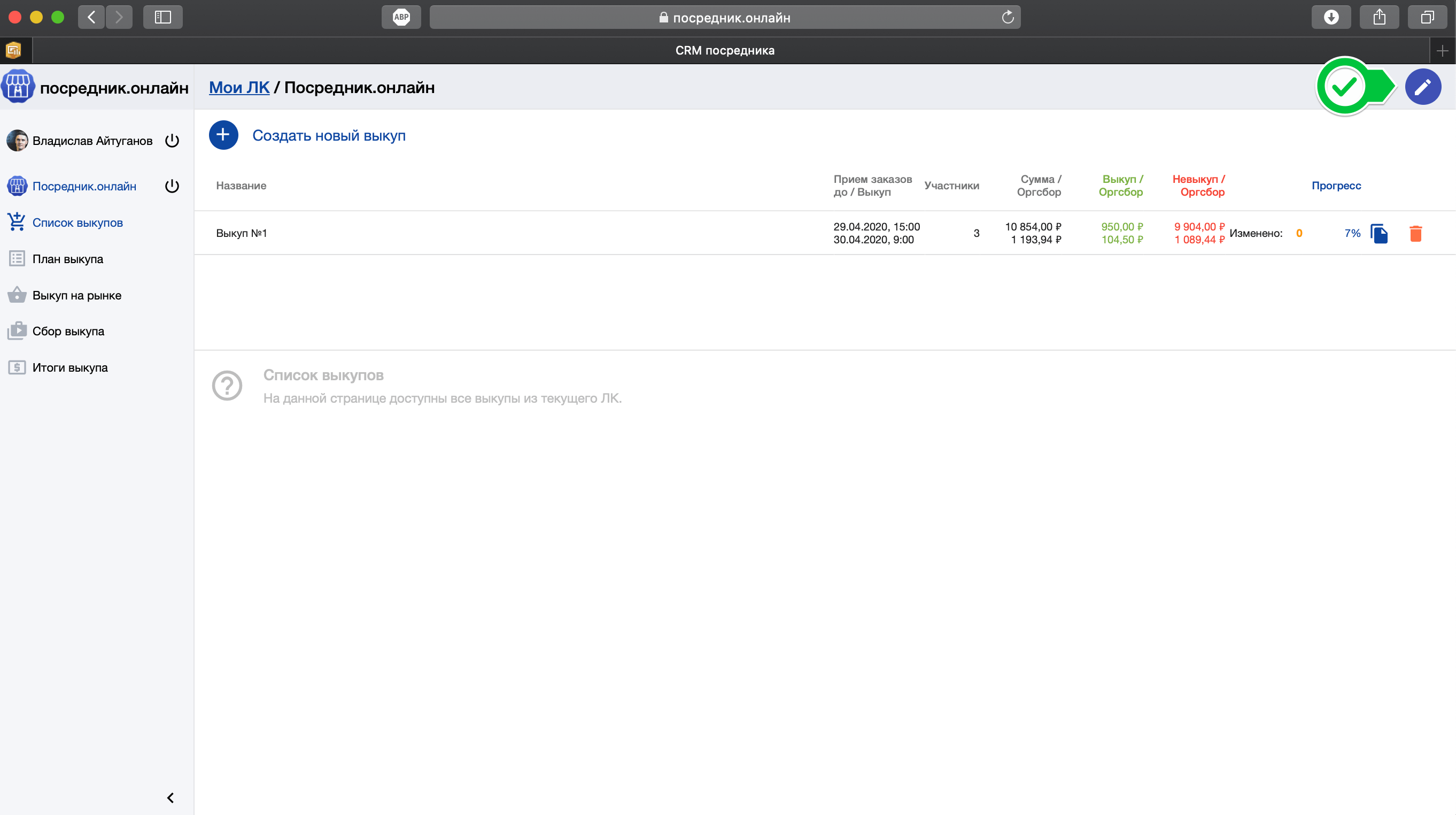Click the 7% progress value
Image resolution: width=1456 pixels, height=815 pixels.
1352,233
